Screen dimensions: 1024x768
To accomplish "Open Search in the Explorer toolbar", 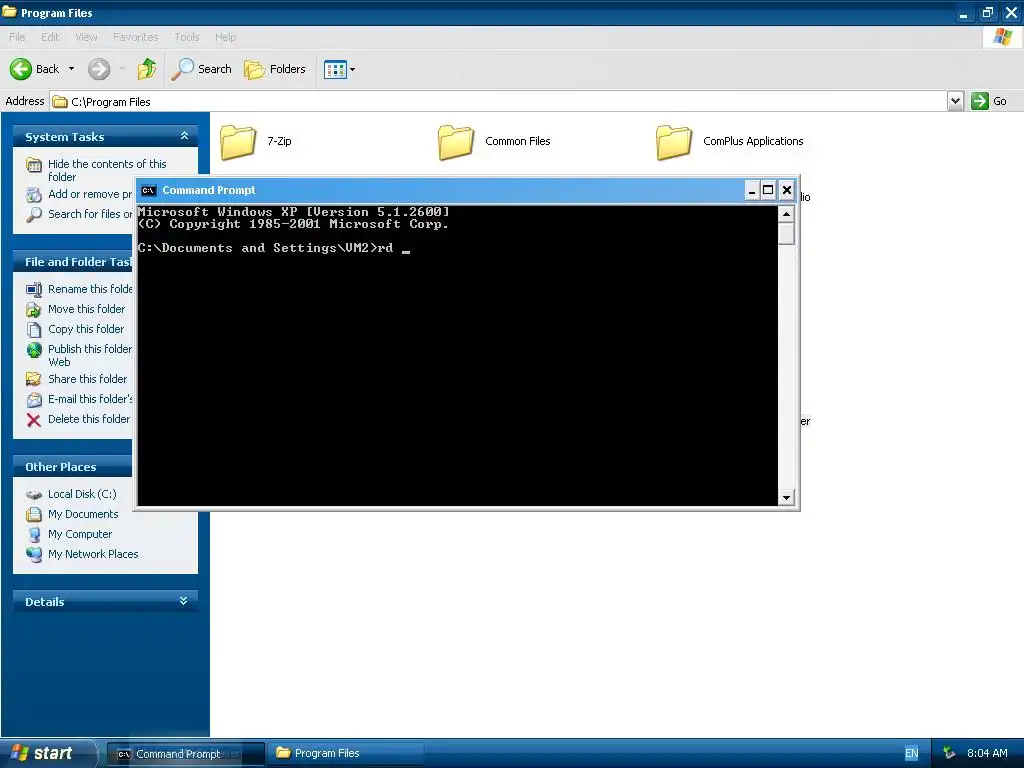I will 201,69.
